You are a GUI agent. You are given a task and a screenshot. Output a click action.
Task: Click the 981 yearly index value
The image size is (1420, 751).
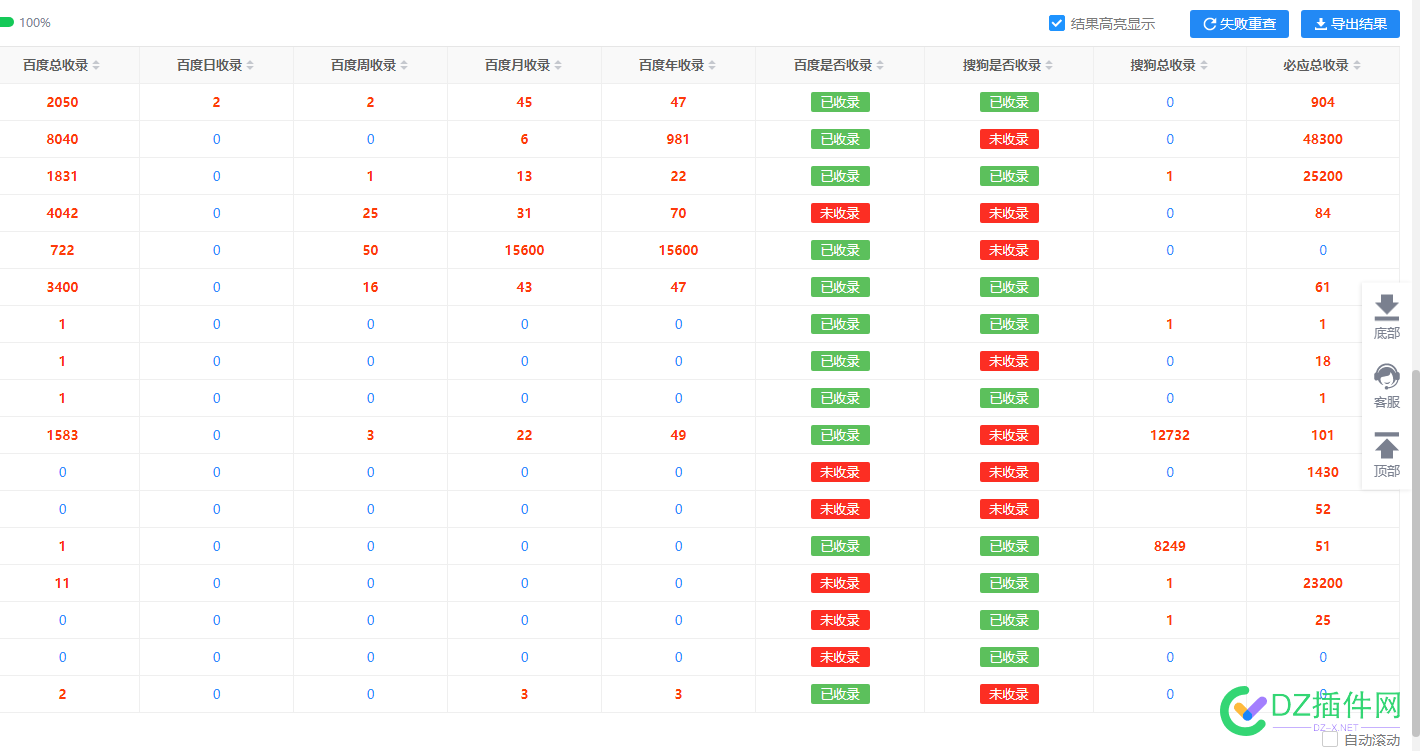point(678,139)
